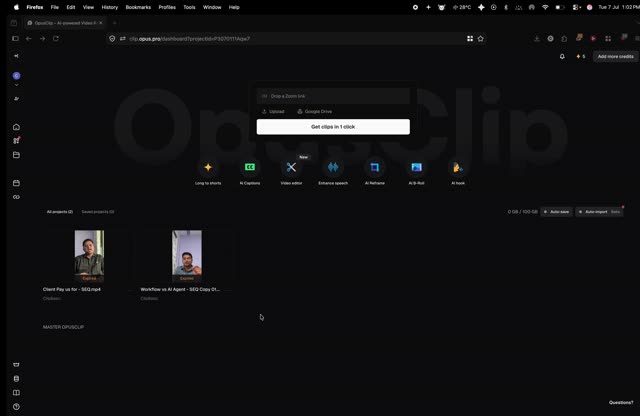Open the help circle icon at sidebar bottom

pyautogui.click(x=16, y=407)
